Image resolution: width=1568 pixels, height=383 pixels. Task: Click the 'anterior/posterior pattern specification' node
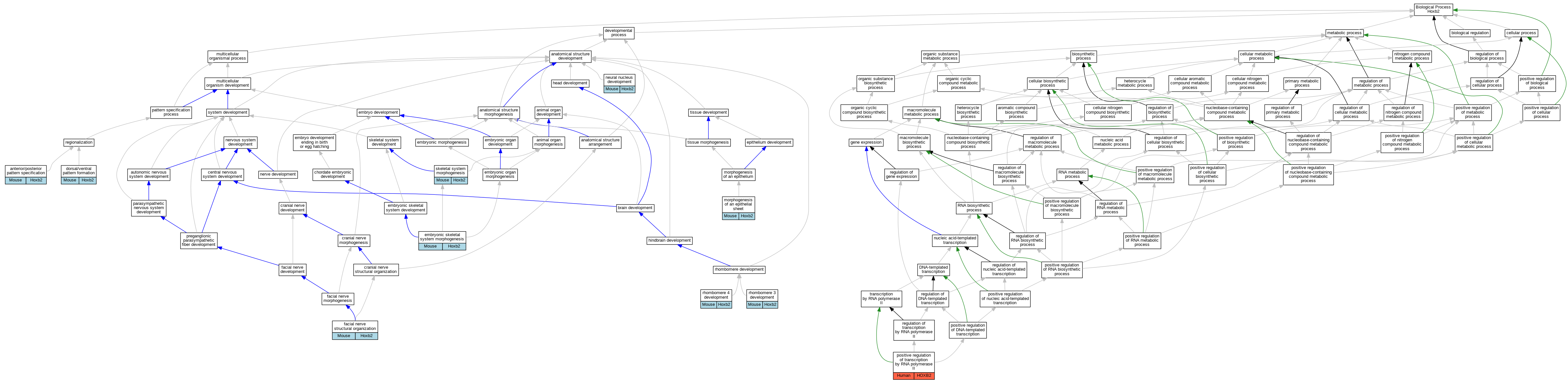click(x=26, y=171)
